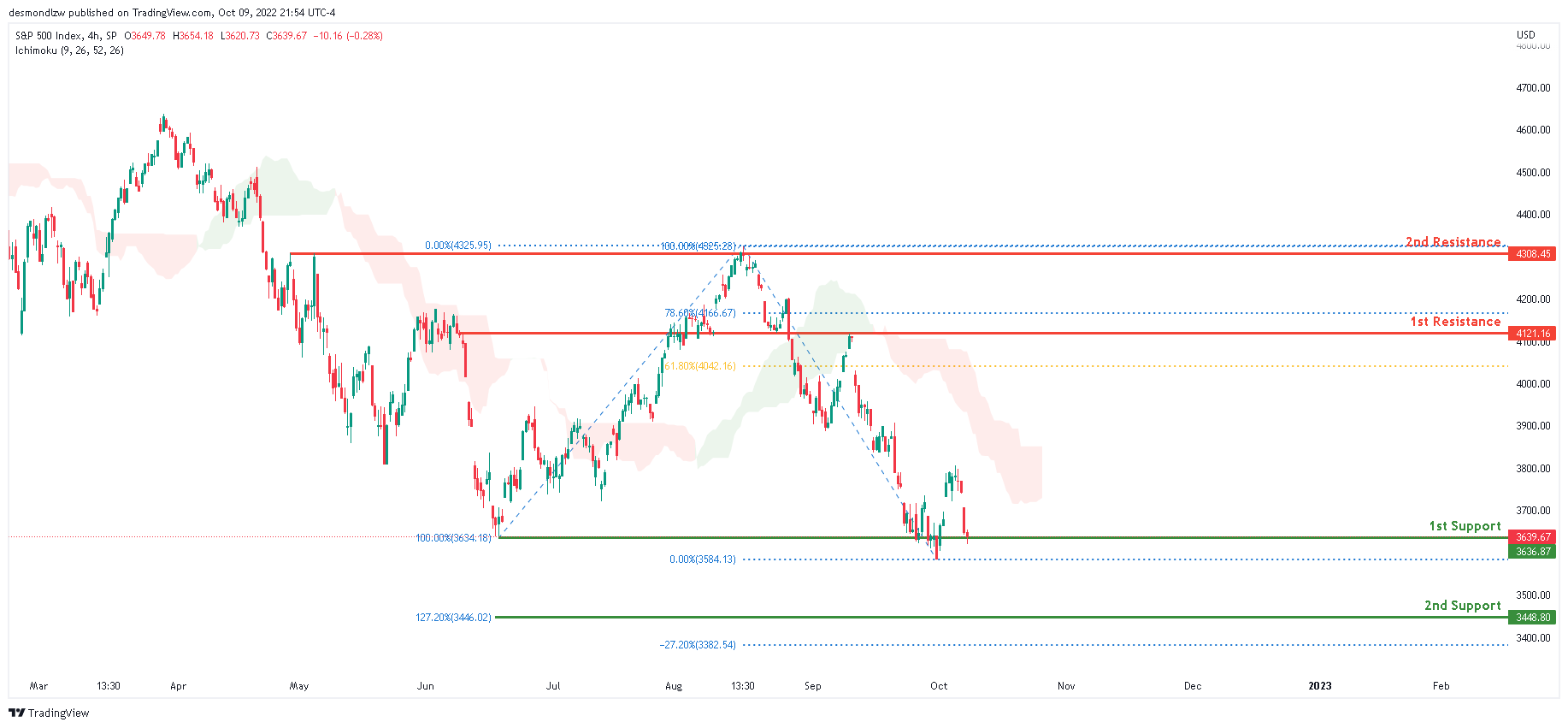
Task: Click the 2023 label on the time axis
Action: pos(1320,686)
